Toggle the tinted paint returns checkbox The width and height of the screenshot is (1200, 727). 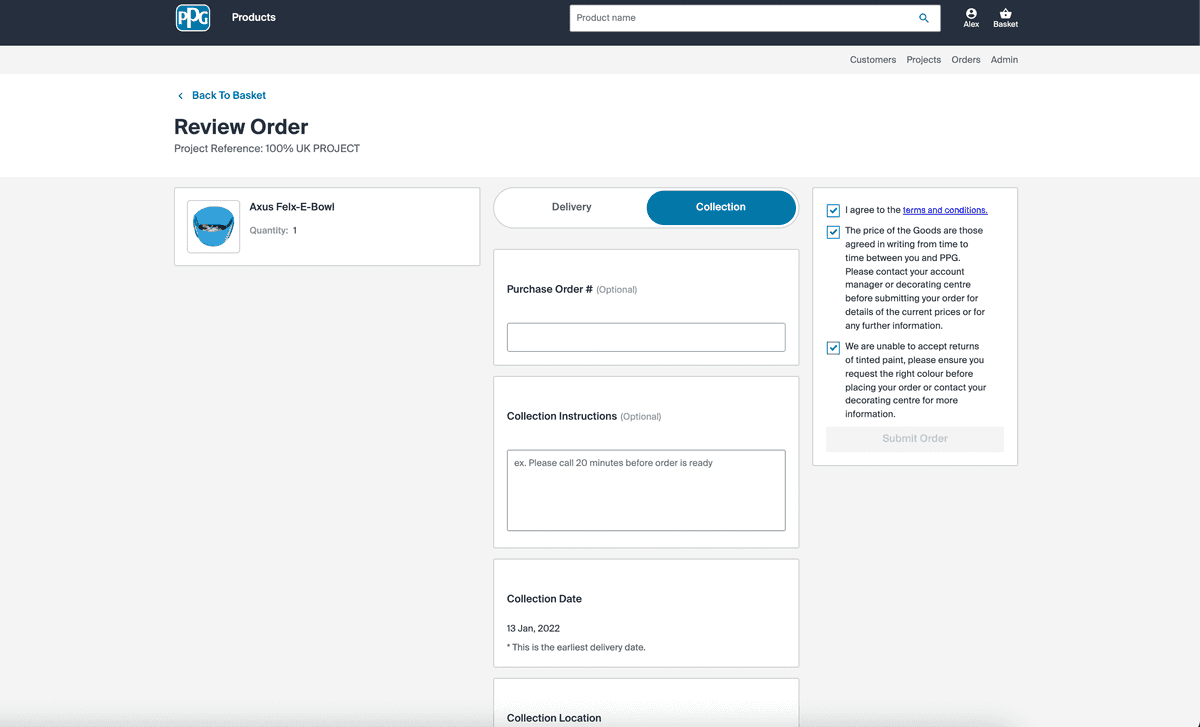833,348
